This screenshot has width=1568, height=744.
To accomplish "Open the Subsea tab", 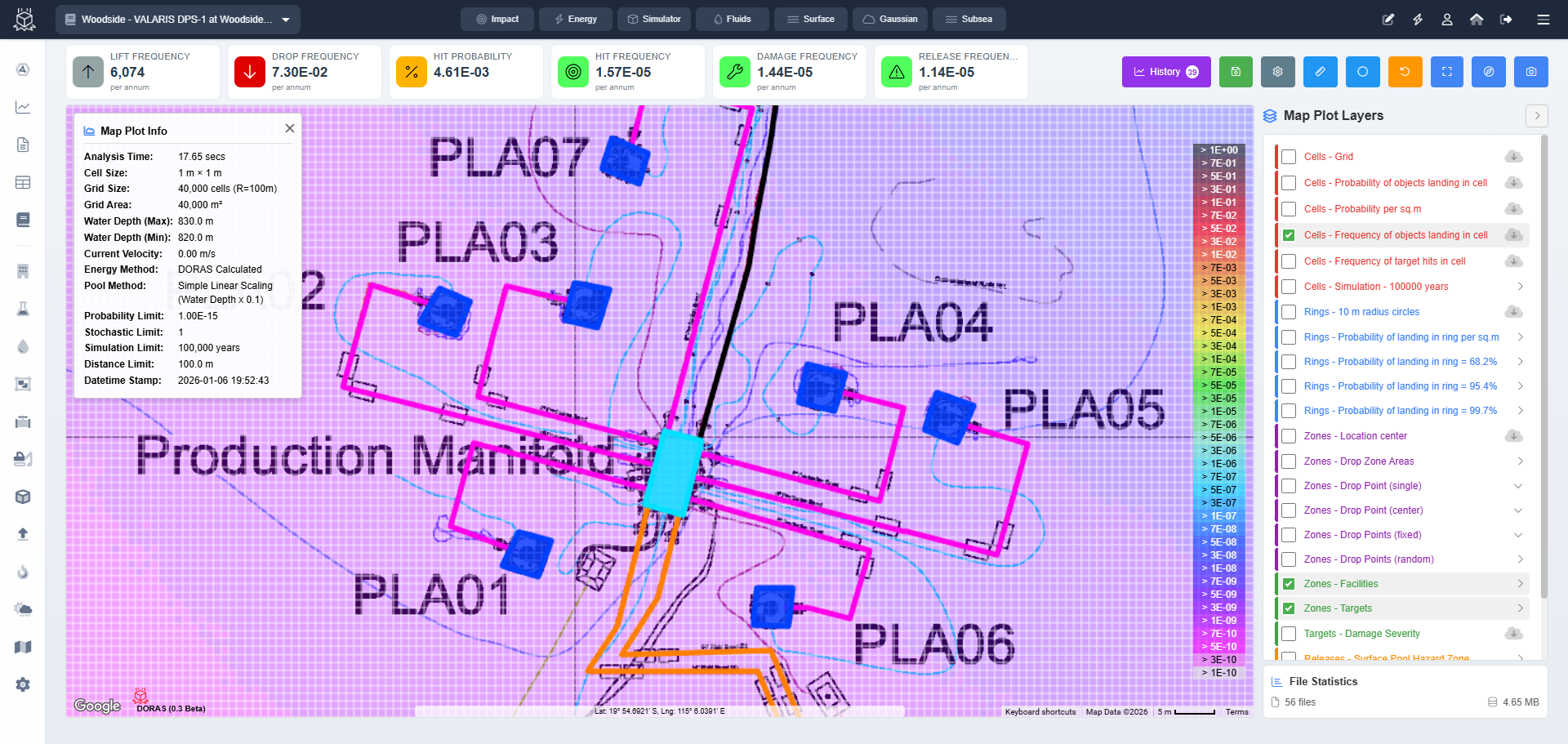I will 969,19.
